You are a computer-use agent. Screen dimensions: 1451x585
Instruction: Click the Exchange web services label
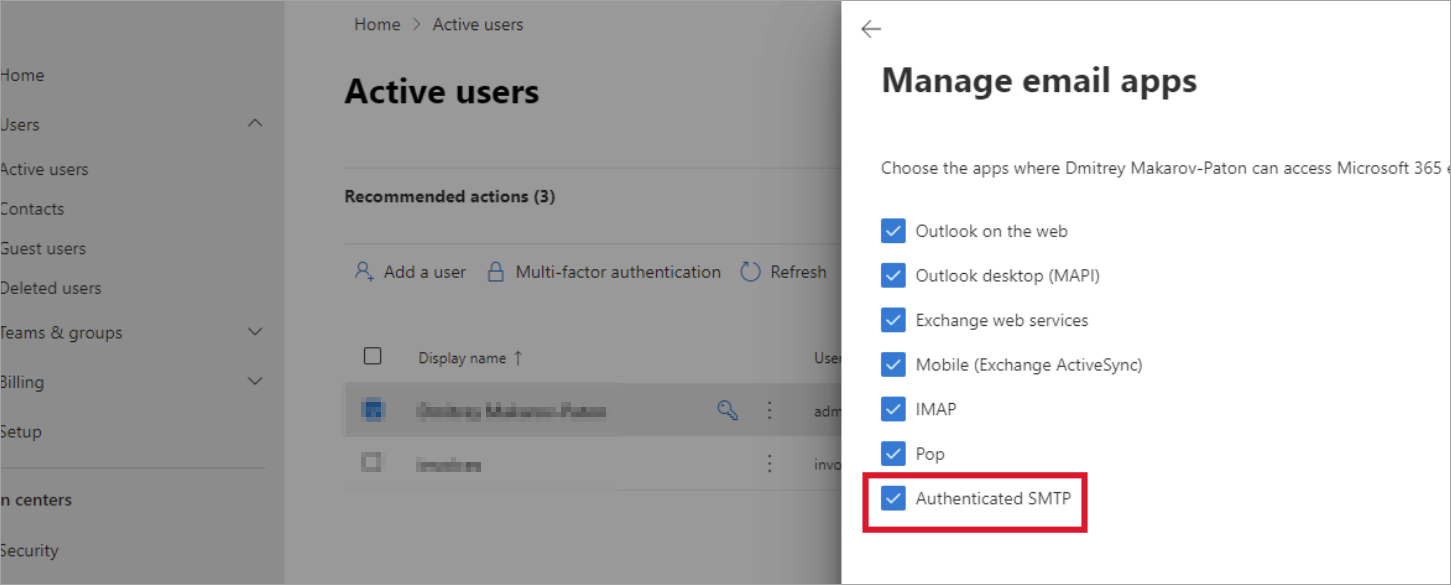1002,320
